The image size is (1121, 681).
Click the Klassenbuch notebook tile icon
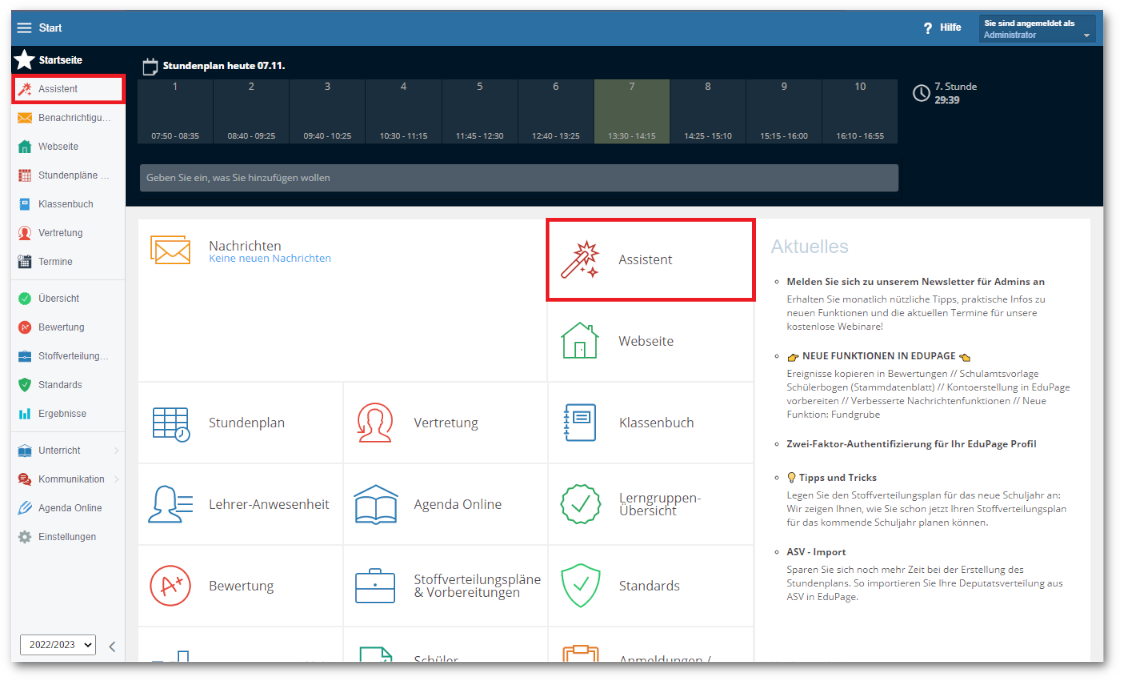pyautogui.click(x=580, y=422)
